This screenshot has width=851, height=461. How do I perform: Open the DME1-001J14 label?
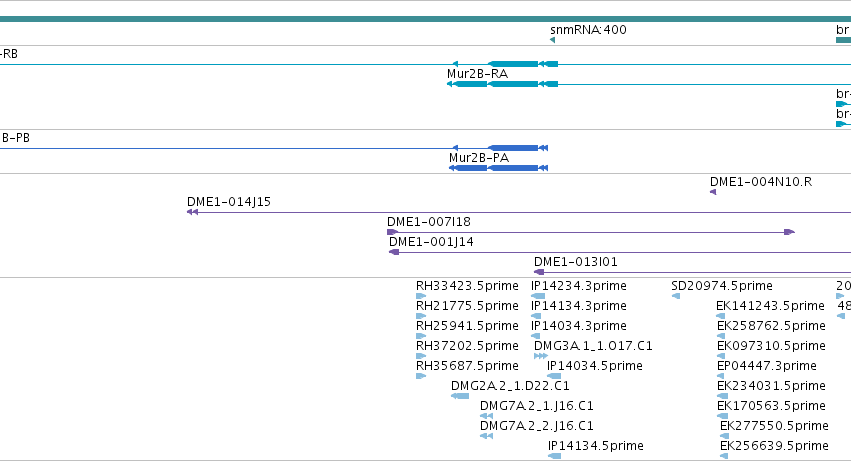431,242
